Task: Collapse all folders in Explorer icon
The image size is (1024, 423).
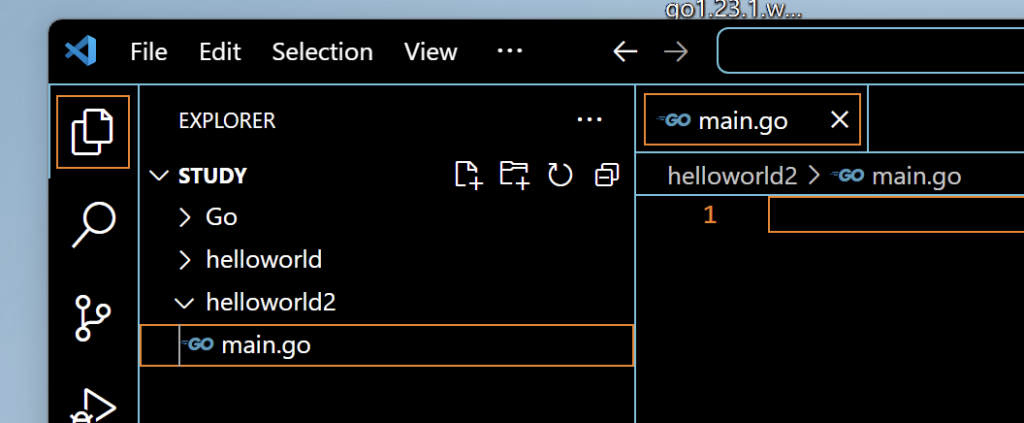Action: [x=607, y=175]
